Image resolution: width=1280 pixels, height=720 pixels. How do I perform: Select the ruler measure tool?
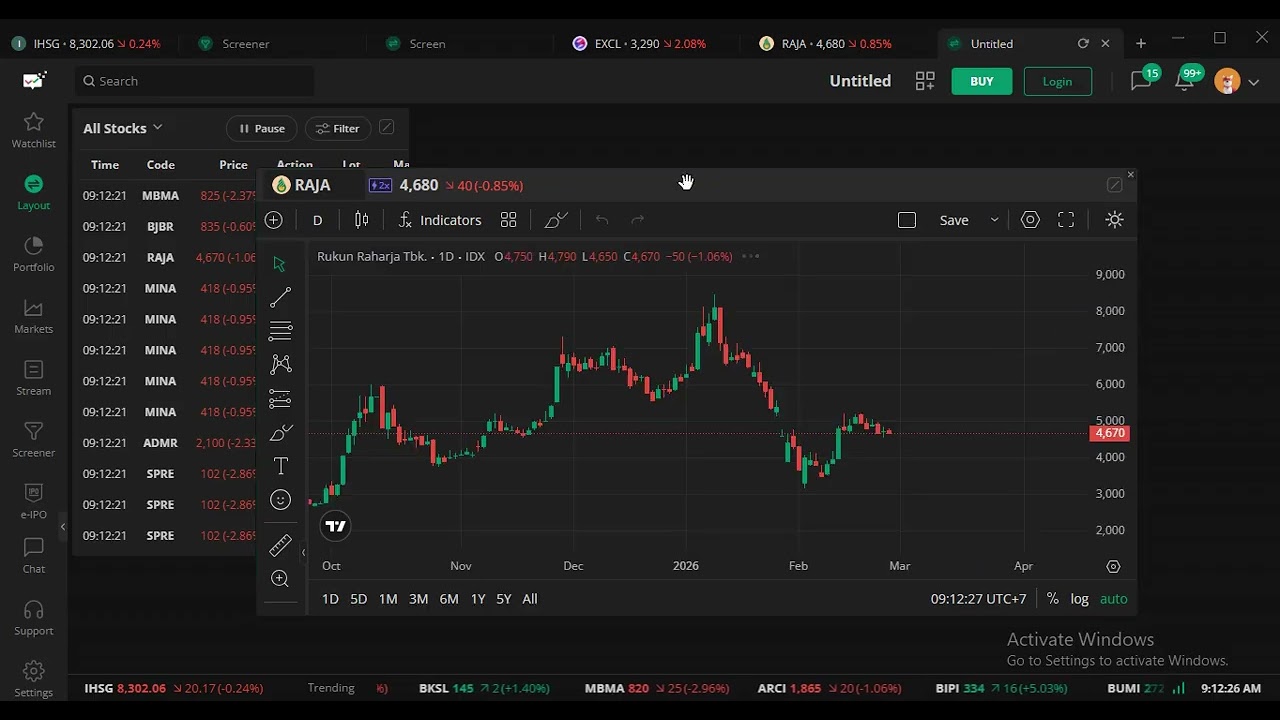[280, 545]
